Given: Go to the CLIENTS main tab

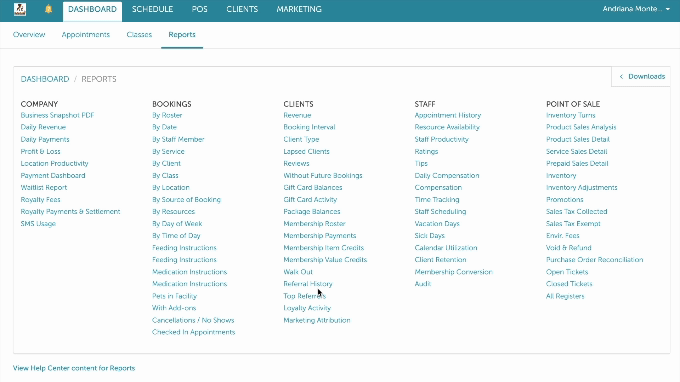Looking at the screenshot, I should coord(242,9).
